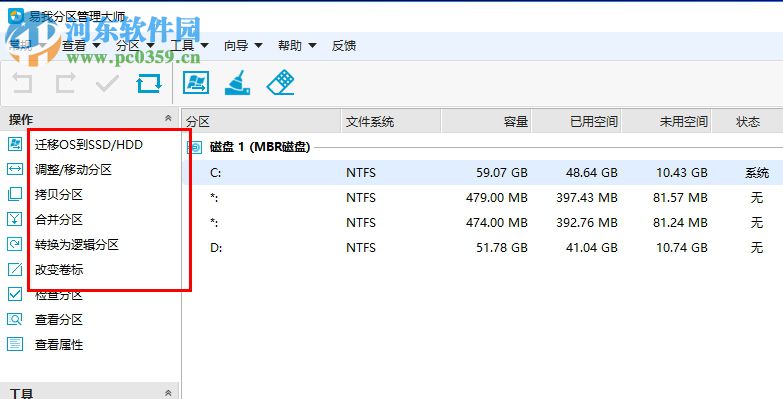This screenshot has width=783, height=399.
Task: Click icon beside 改变卷标
Action: [x=15, y=270]
